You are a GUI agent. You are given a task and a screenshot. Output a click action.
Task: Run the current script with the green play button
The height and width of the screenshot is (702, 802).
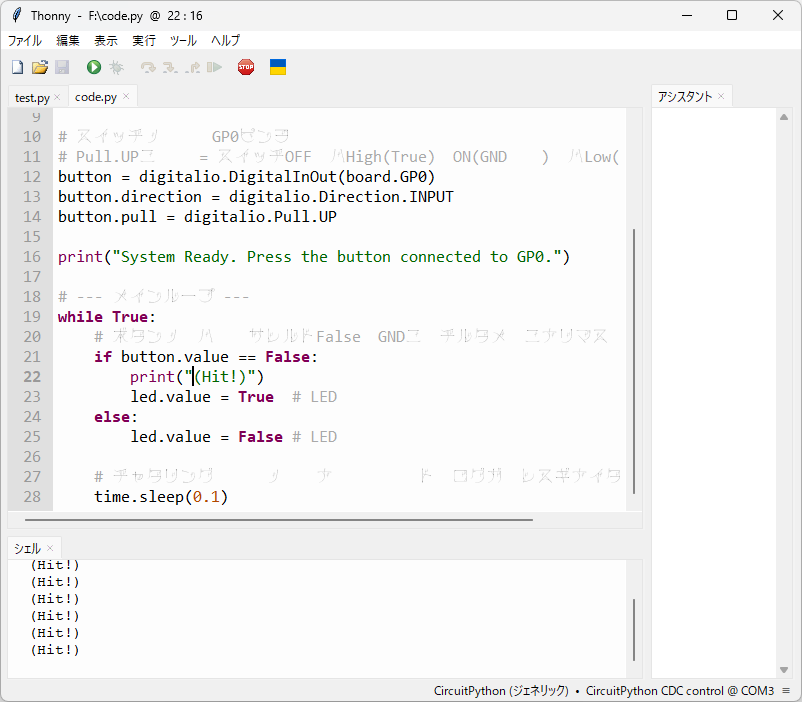[94, 67]
